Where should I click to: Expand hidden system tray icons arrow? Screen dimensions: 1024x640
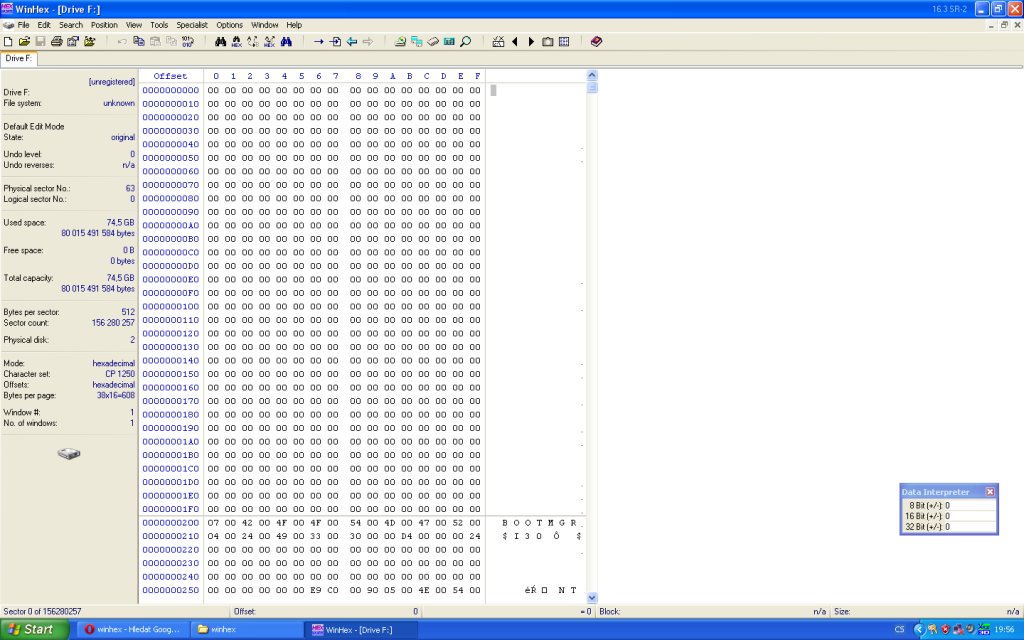pyautogui.click(x=918, y=629)
